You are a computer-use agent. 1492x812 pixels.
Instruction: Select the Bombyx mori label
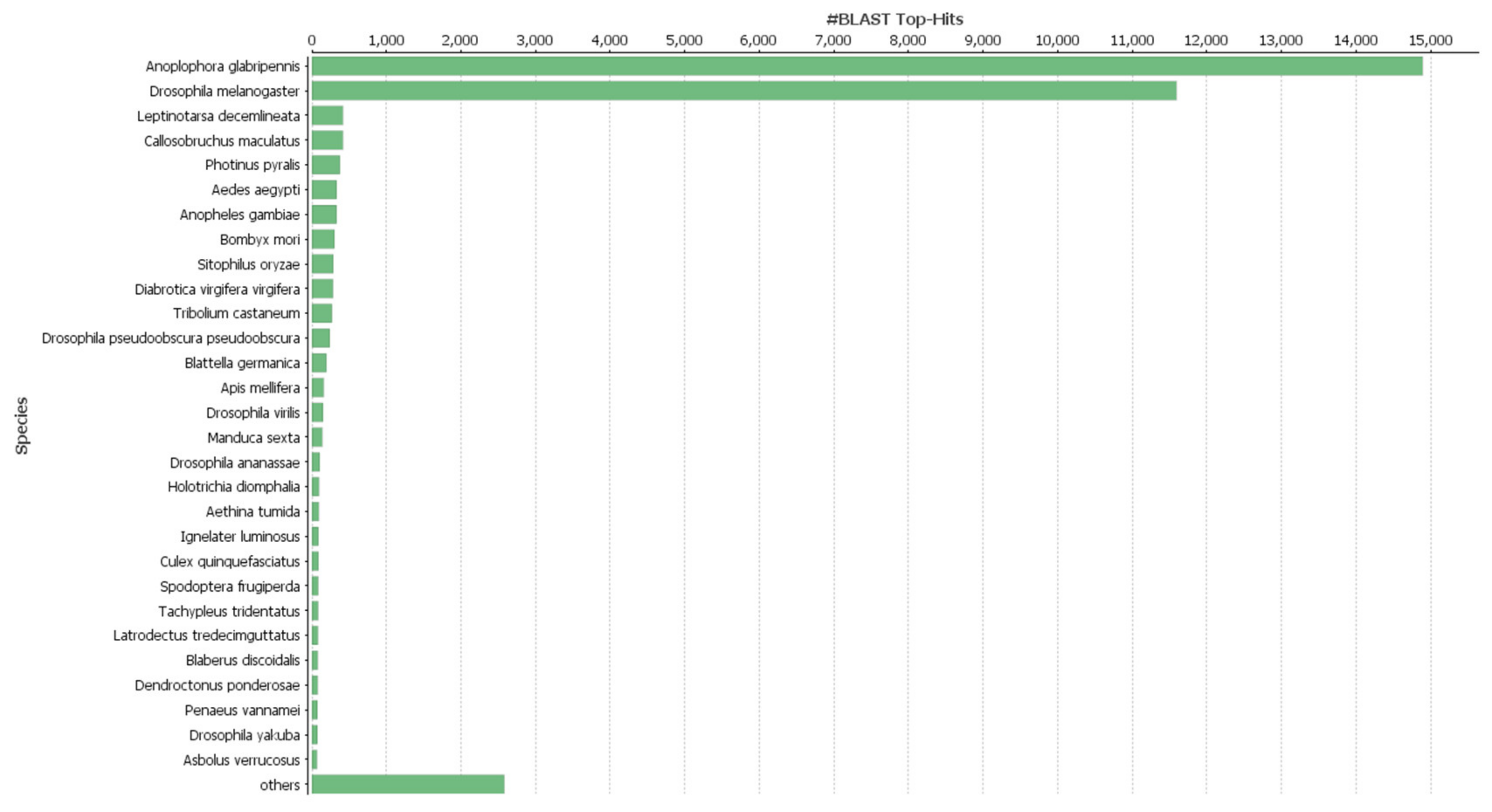(259, 240)
